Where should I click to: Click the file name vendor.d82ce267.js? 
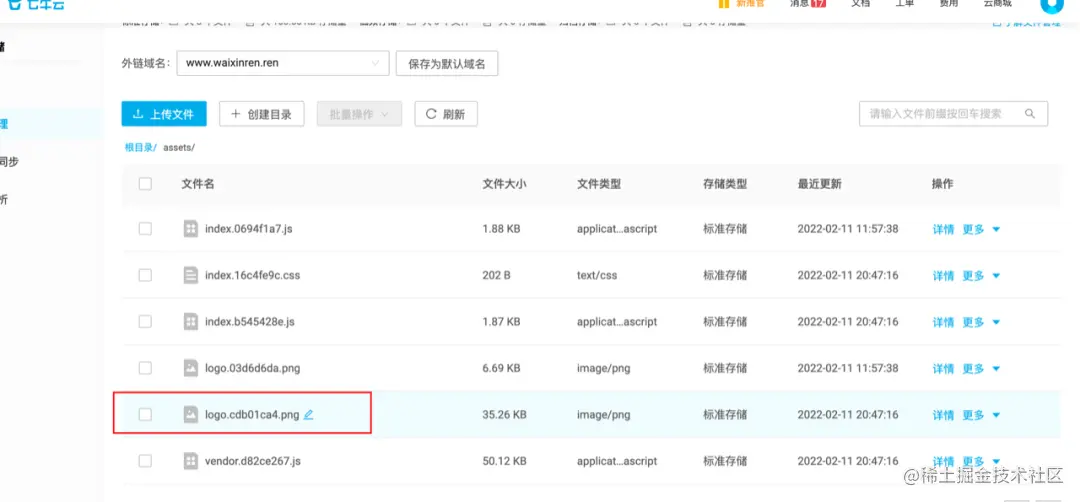click(253, 461)
